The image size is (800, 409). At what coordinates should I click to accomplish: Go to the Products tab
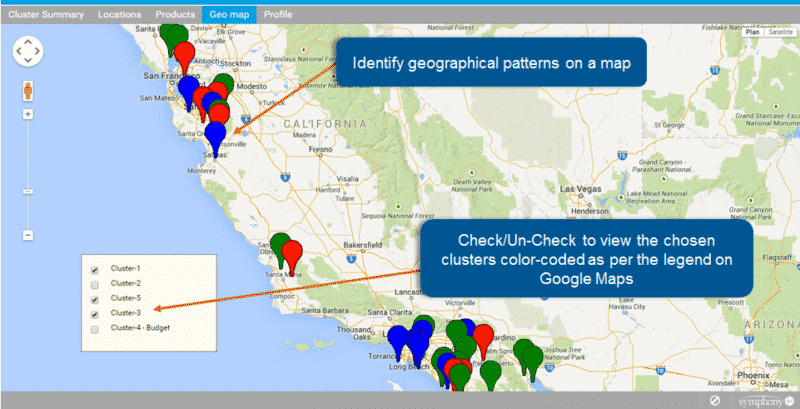coord(175,15)
